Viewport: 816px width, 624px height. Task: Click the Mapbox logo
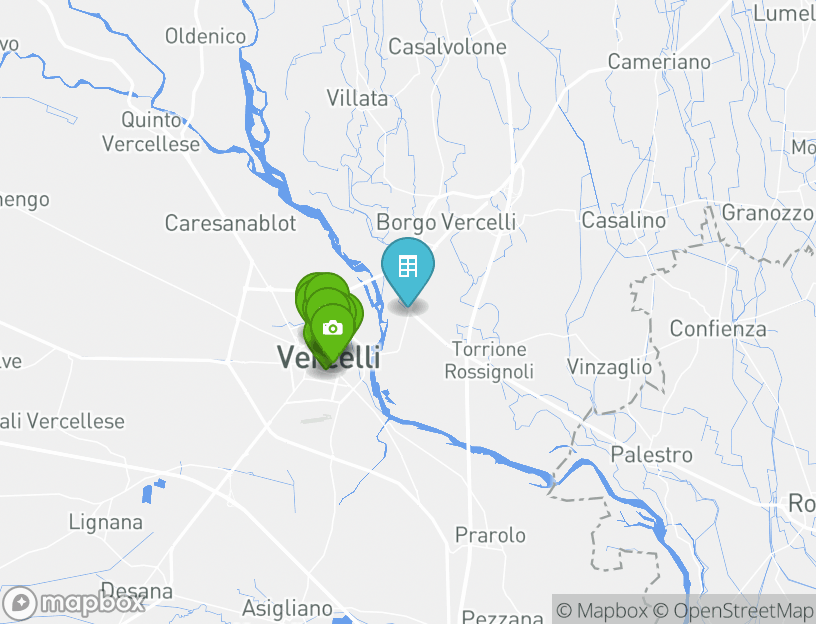tap(72, 604)
